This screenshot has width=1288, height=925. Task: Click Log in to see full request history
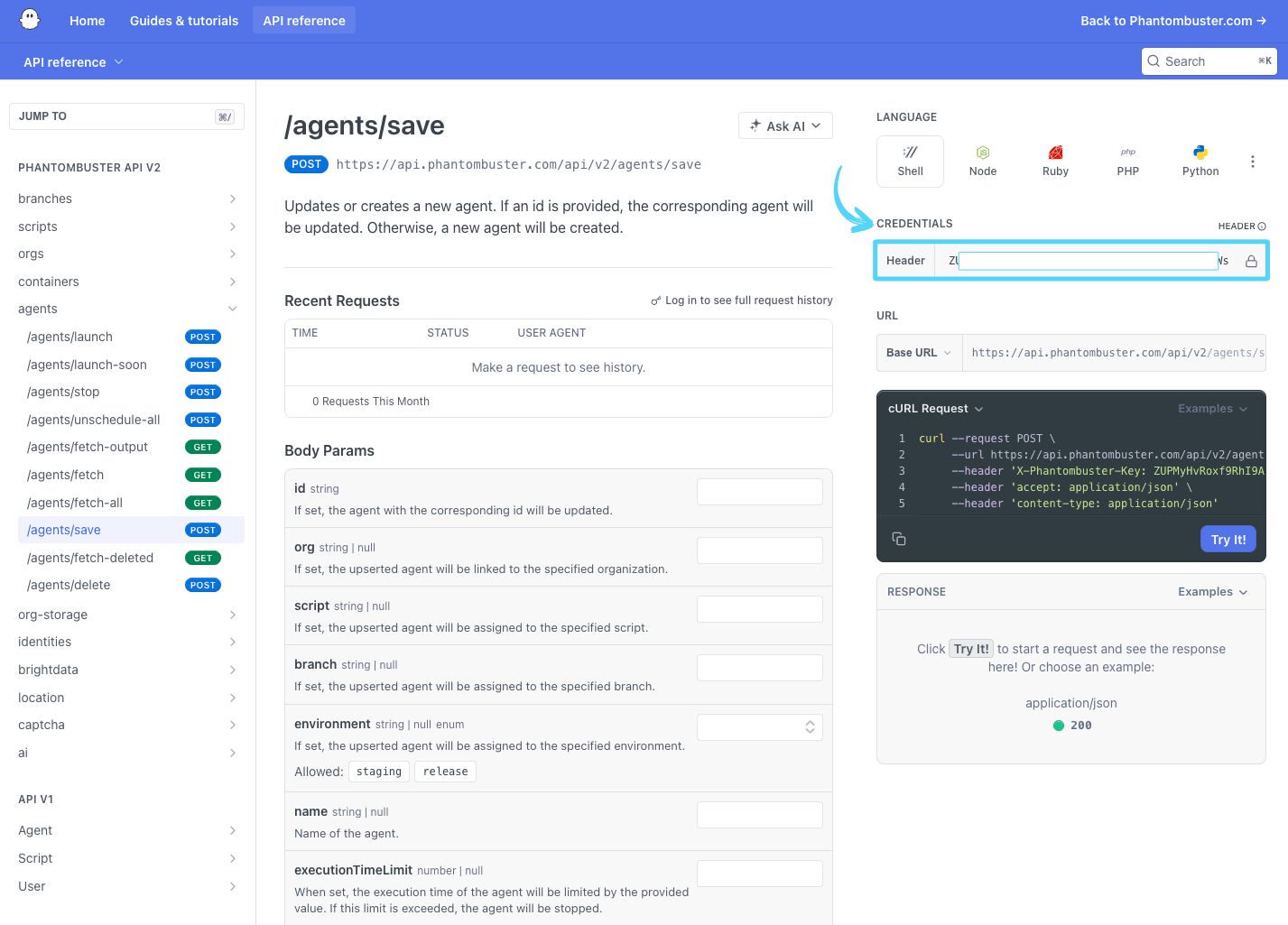coord(742,301)
